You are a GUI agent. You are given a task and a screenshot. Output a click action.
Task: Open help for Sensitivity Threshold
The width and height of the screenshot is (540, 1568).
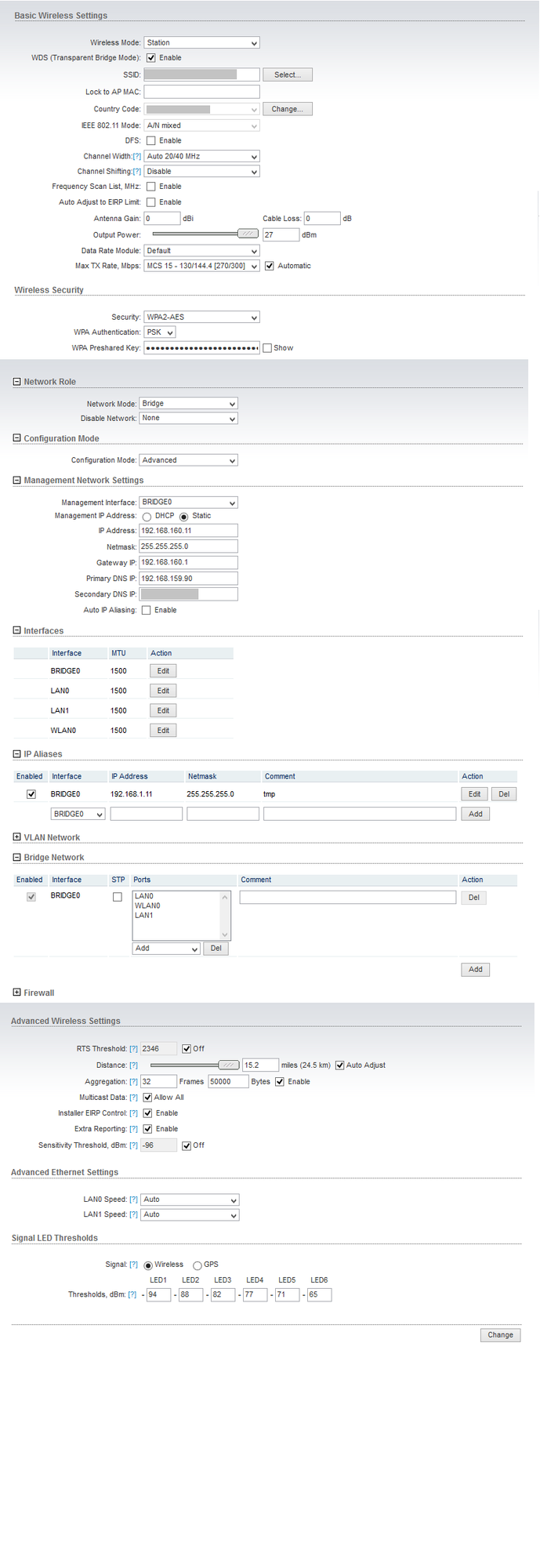133,1145
